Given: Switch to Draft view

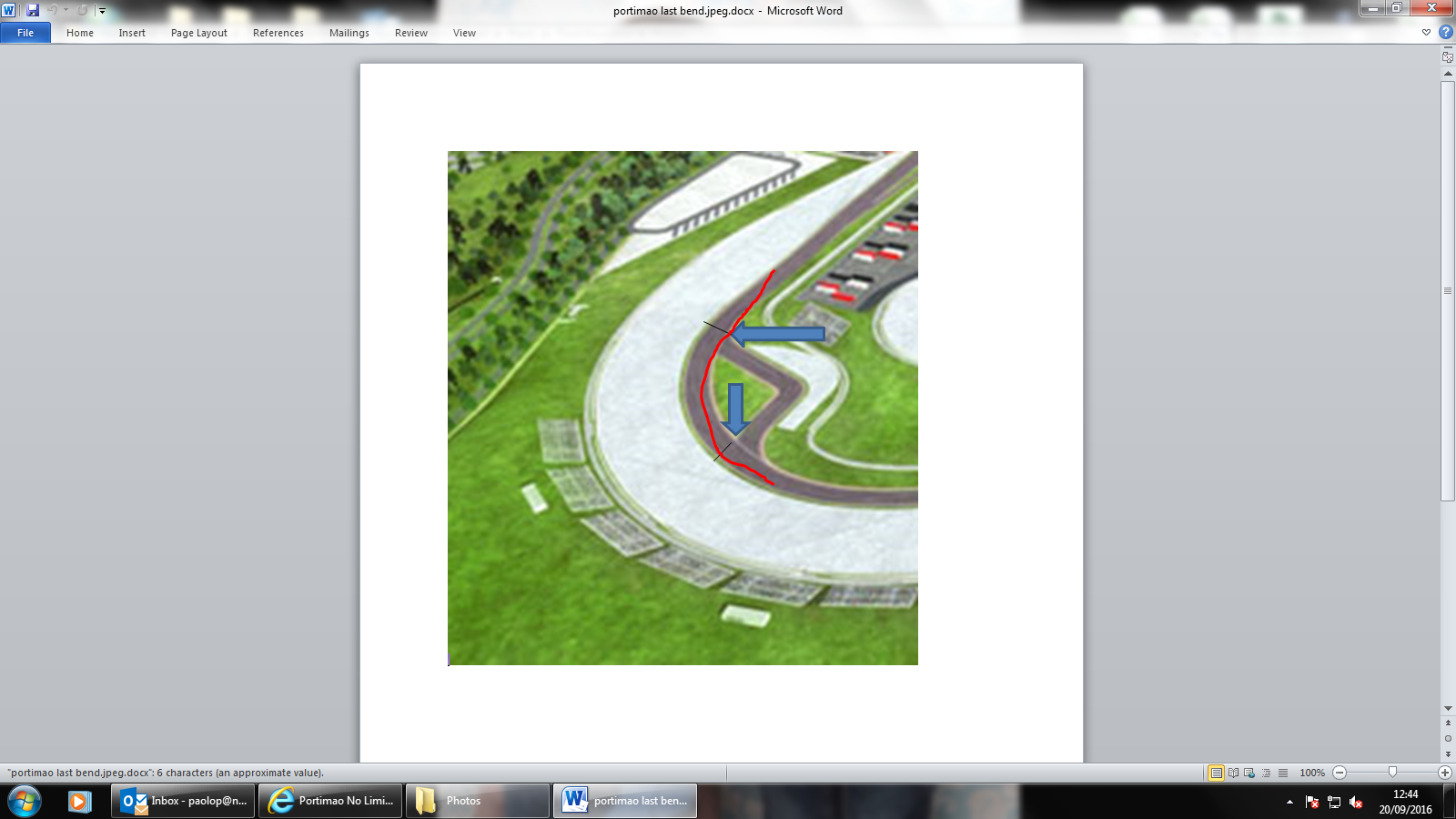Looking at the screenshot, I should click(1282, 773).
